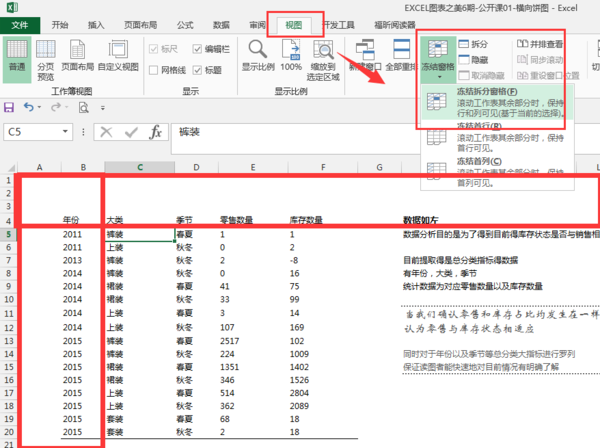Open the Name Box dropdown arrow
This screenshot has width=600, height=448.
(65, 132)
